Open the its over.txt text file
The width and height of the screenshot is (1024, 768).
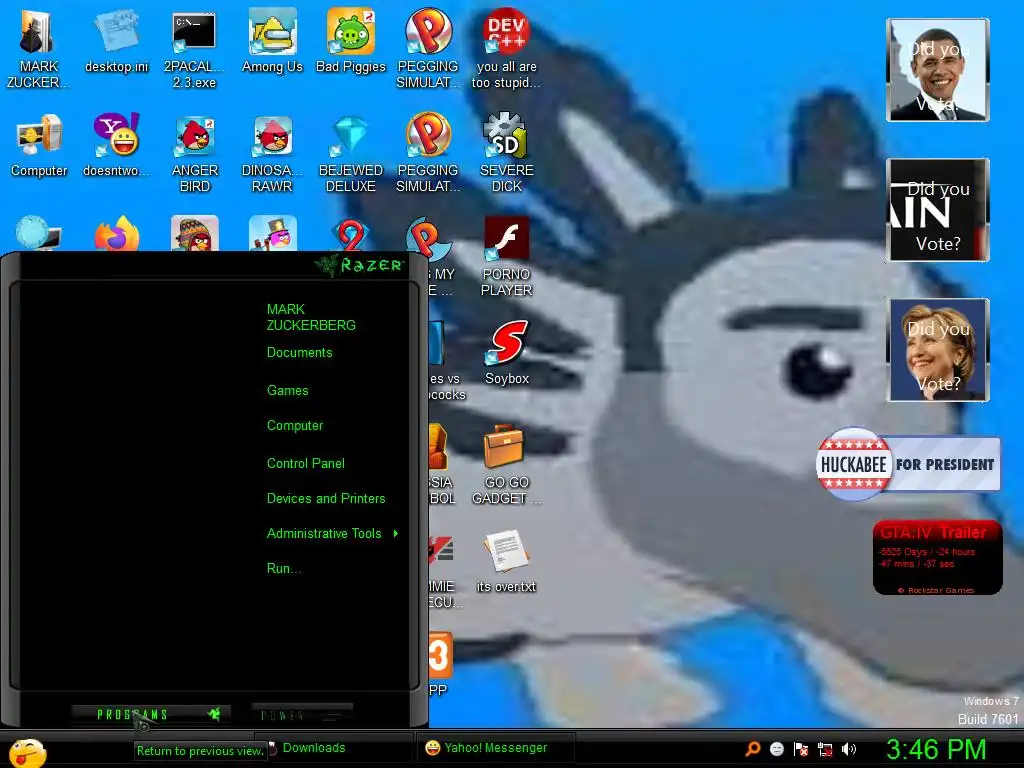pyautogui.click(x=506, y=562)
